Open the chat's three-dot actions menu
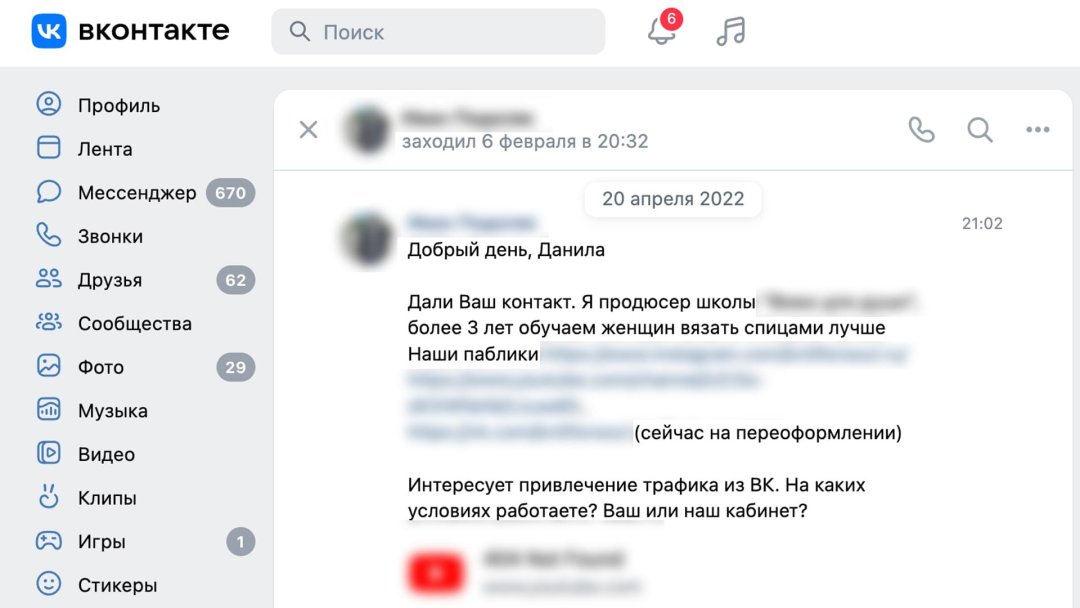1080x608 pixels. [1037, 129]
